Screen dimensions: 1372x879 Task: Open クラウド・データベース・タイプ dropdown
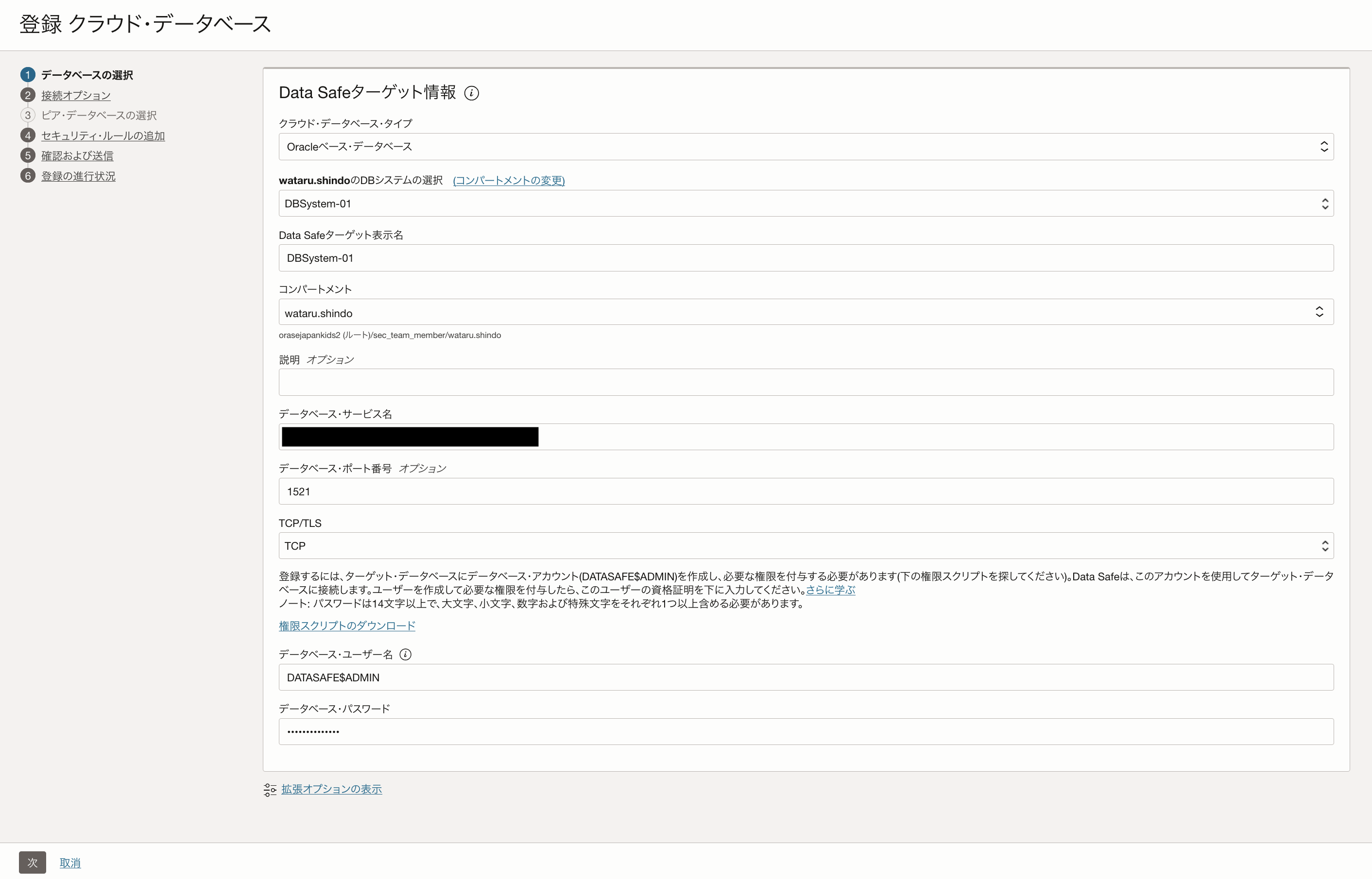(806, 147)
